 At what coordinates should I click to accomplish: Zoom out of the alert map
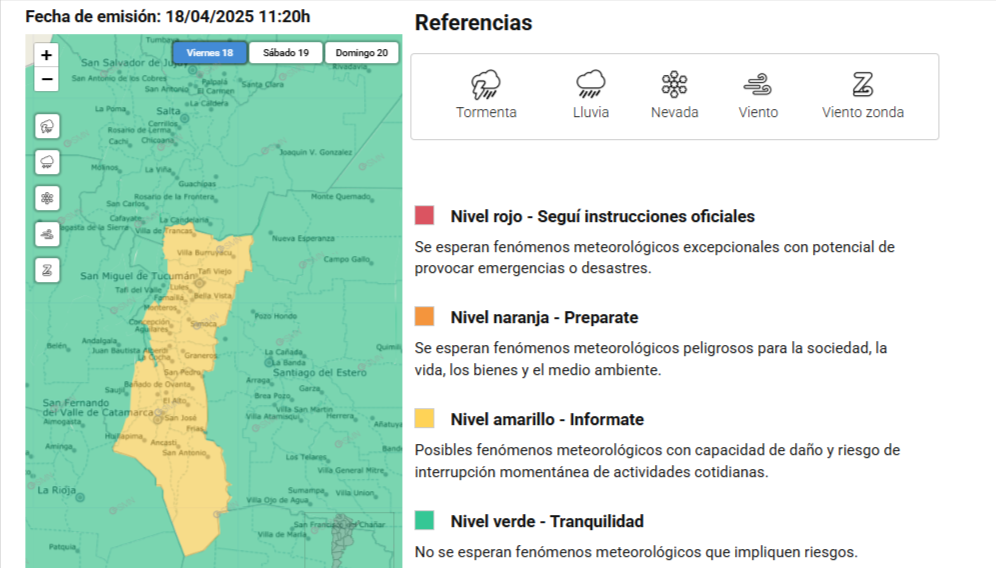coord(47,79)
